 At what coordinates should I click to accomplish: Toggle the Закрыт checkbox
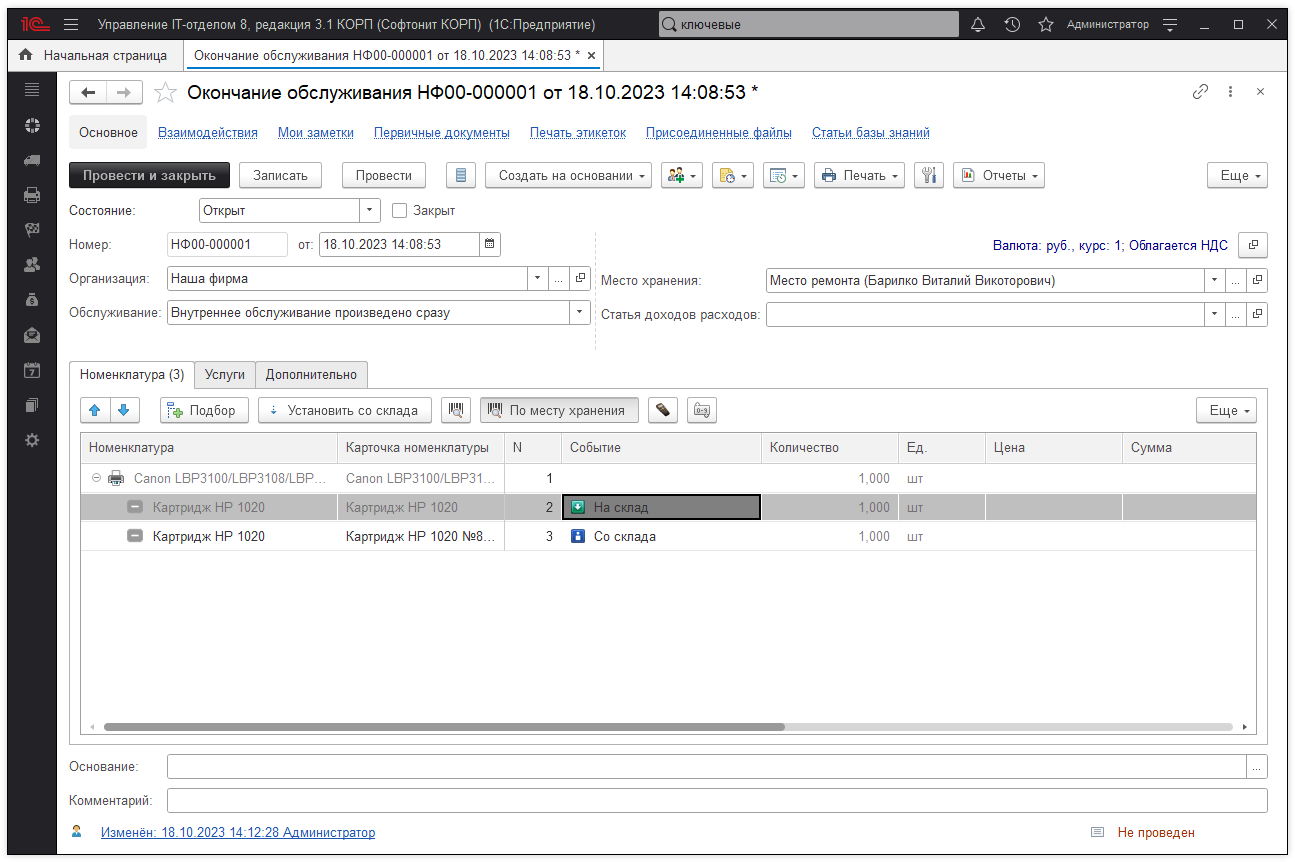click(x=400, y=211)
